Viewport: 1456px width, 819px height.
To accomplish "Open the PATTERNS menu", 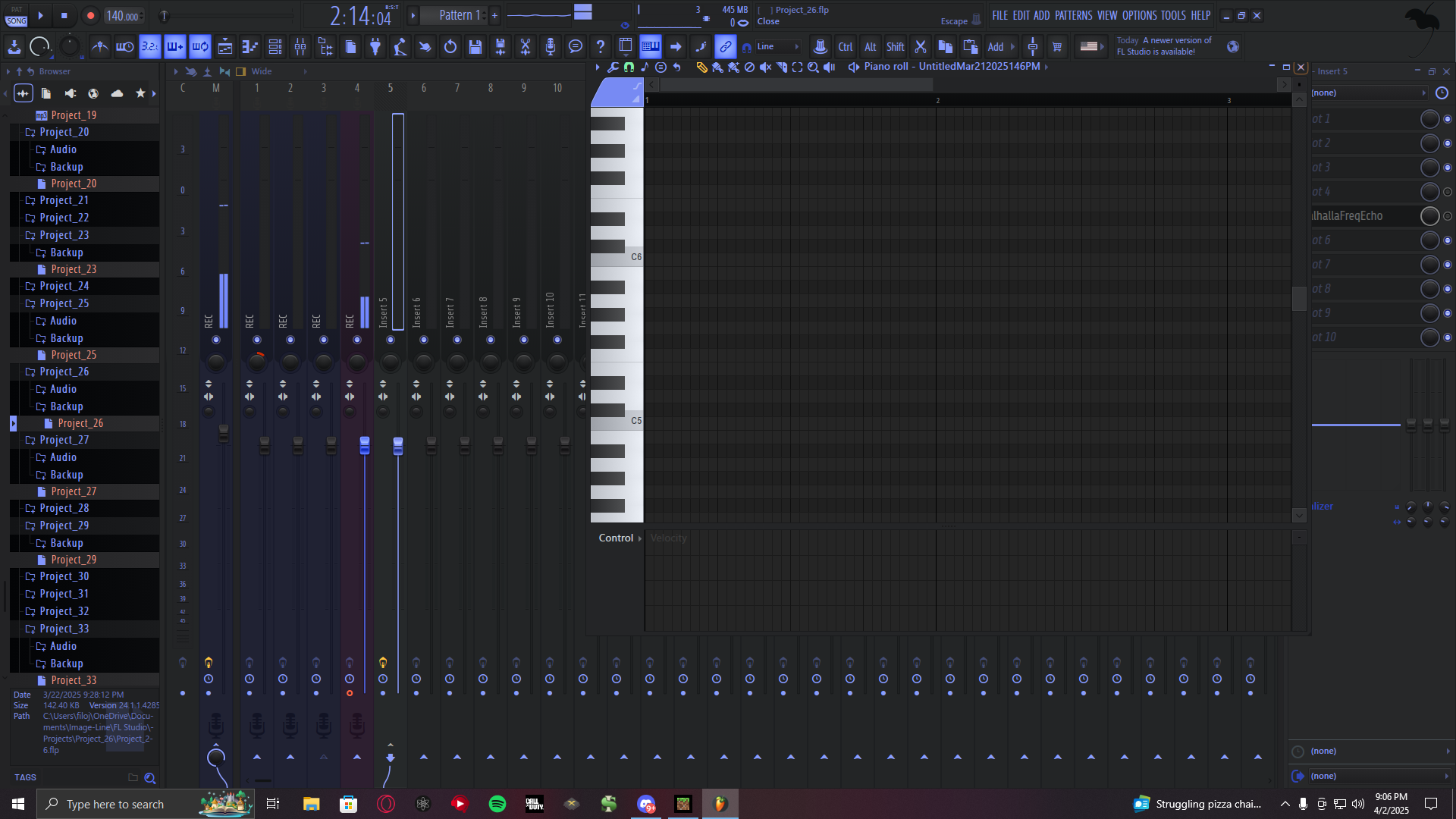I will pyautogui.click(x=1073, y=15).
